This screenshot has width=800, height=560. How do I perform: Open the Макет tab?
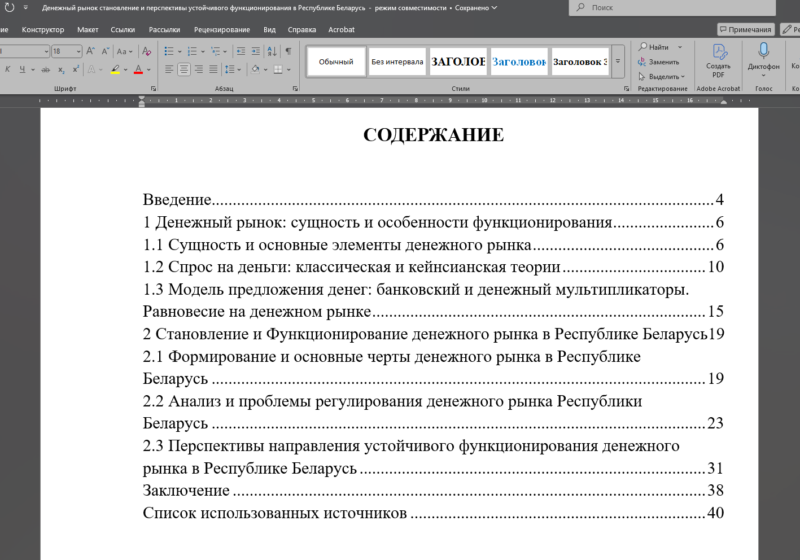click(x=88, y=30)
